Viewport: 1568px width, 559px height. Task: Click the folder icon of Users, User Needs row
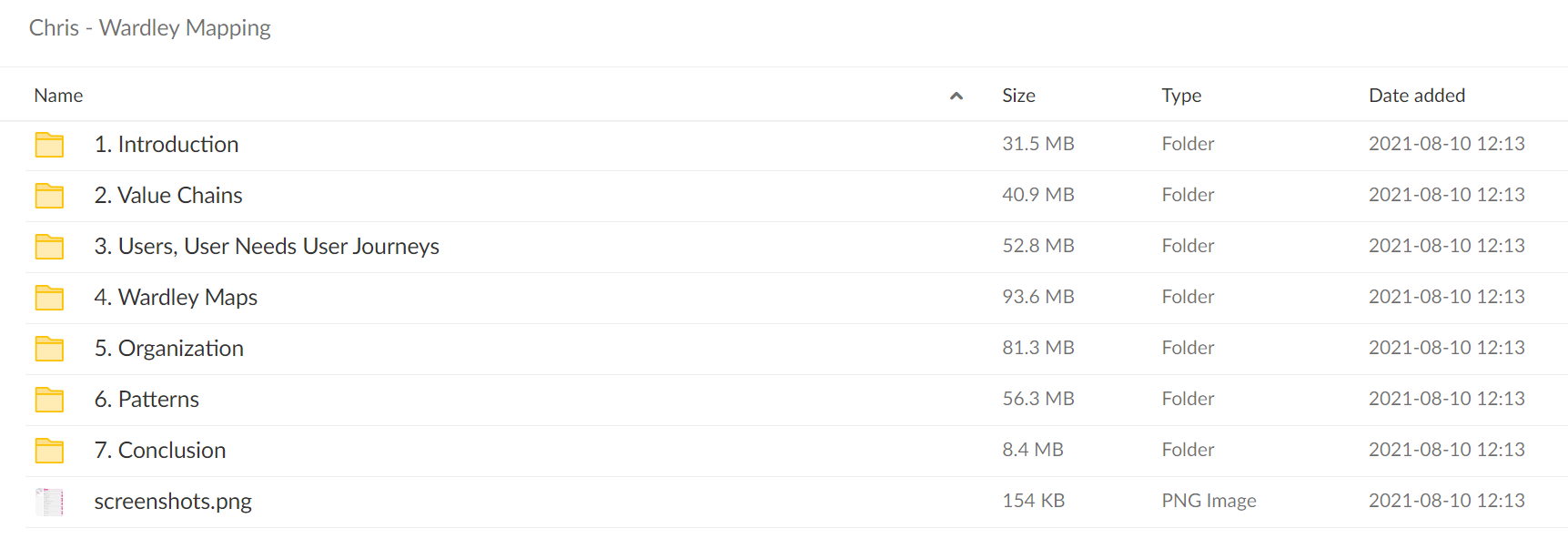pyautogui.click(x=49, y=247)
